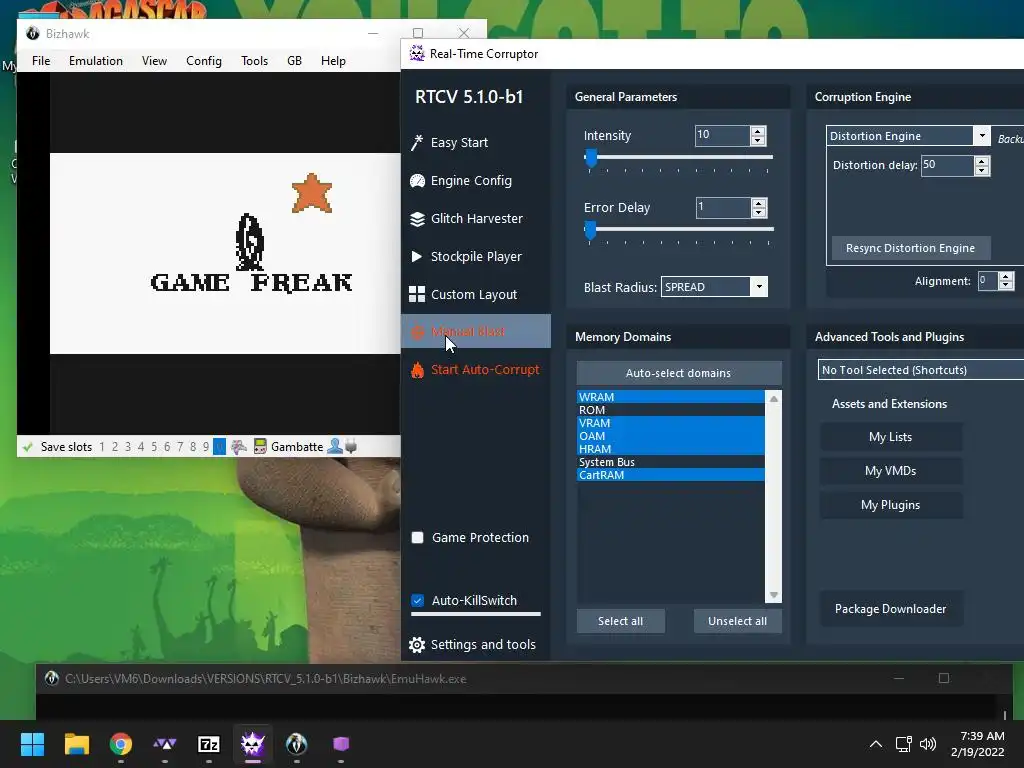Screen dimensions: 1024x768
Task: Click Intensity number input field
Action: pyautogui.click(x=722, y=135)
